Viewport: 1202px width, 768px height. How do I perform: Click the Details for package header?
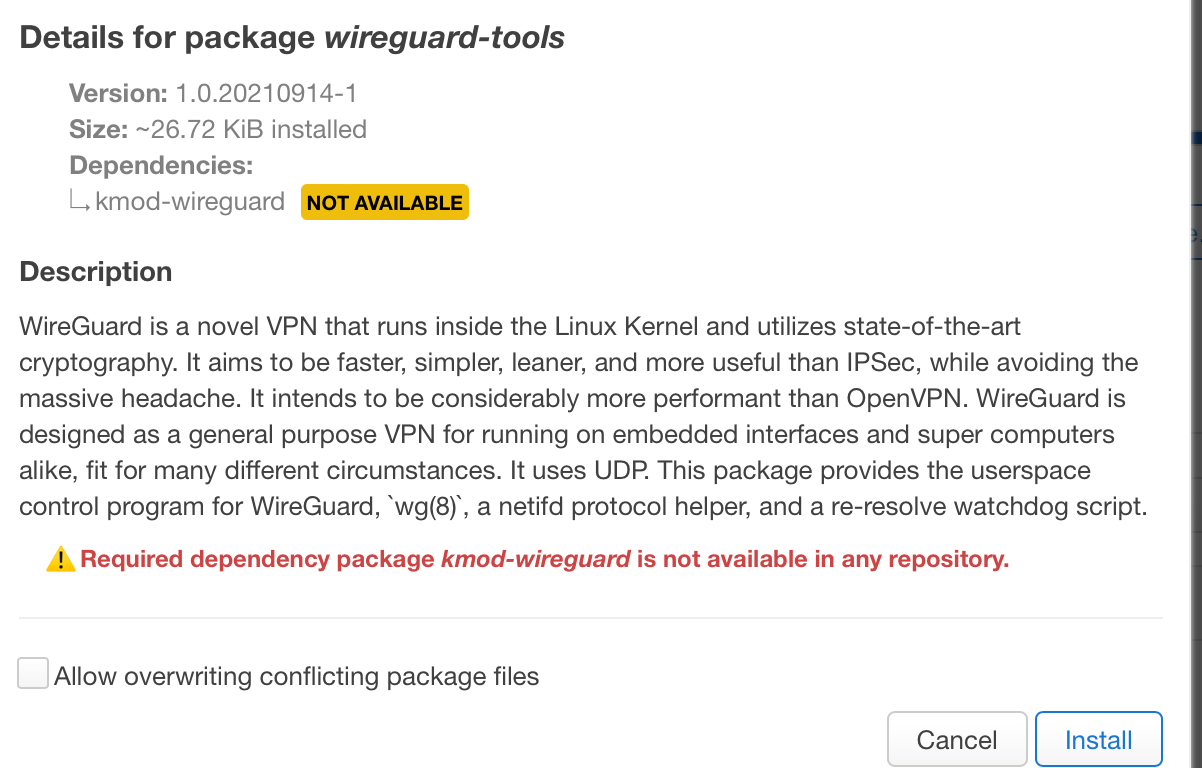[x=290, y=37]
